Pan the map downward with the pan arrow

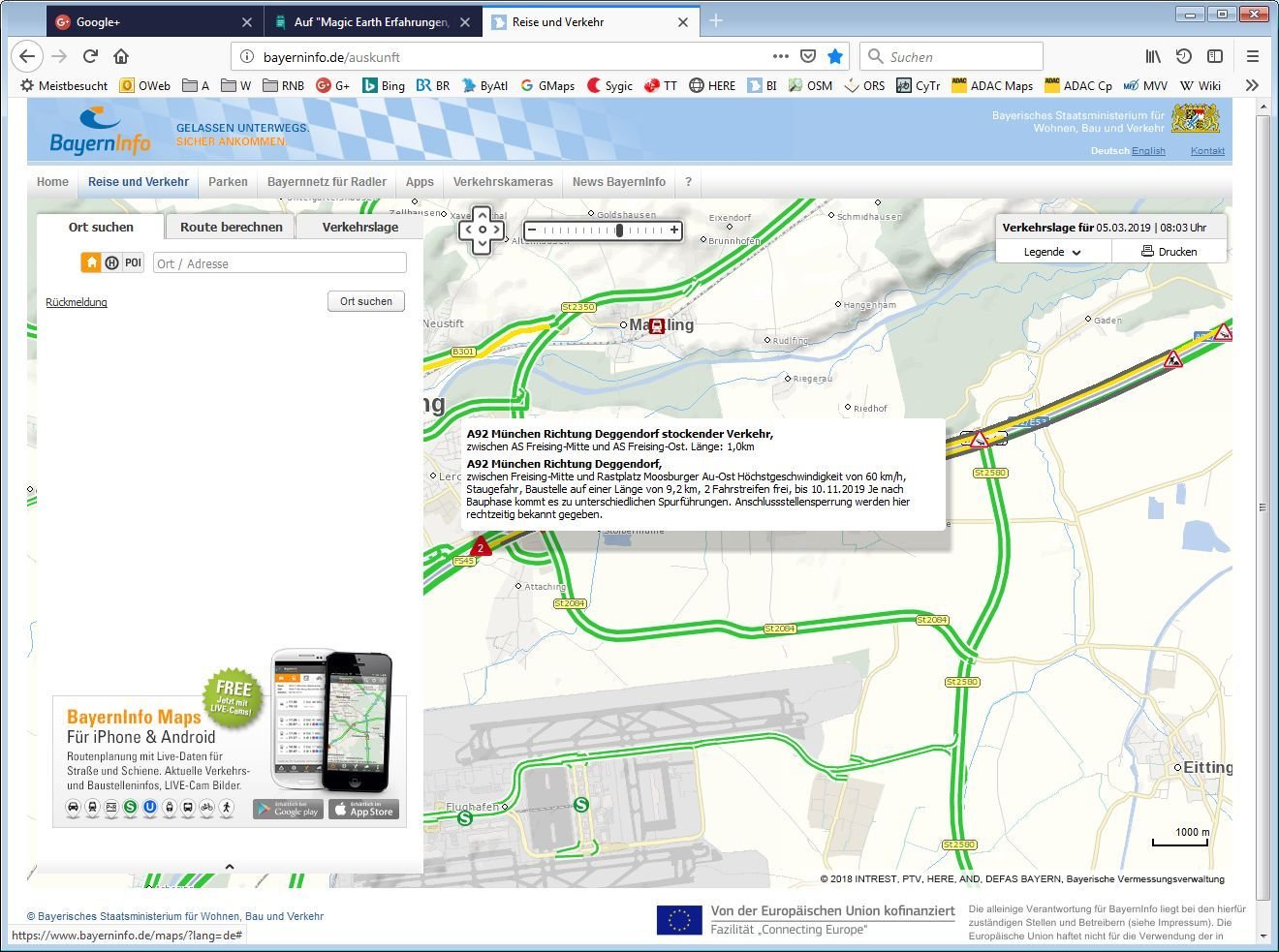coord(482,246)
